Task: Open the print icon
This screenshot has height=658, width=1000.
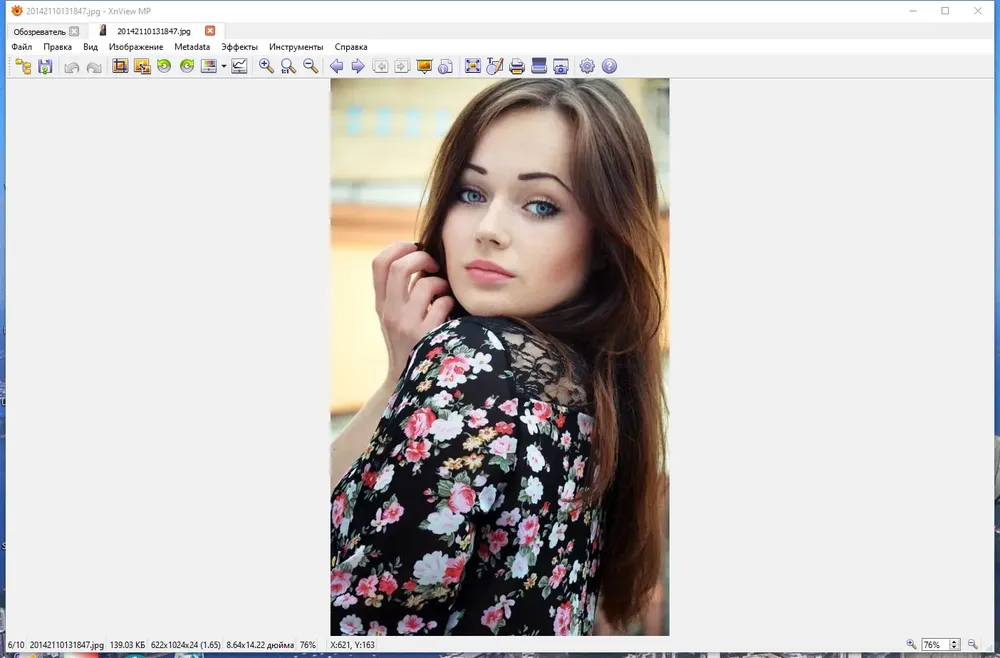Action: pos(517,66)
